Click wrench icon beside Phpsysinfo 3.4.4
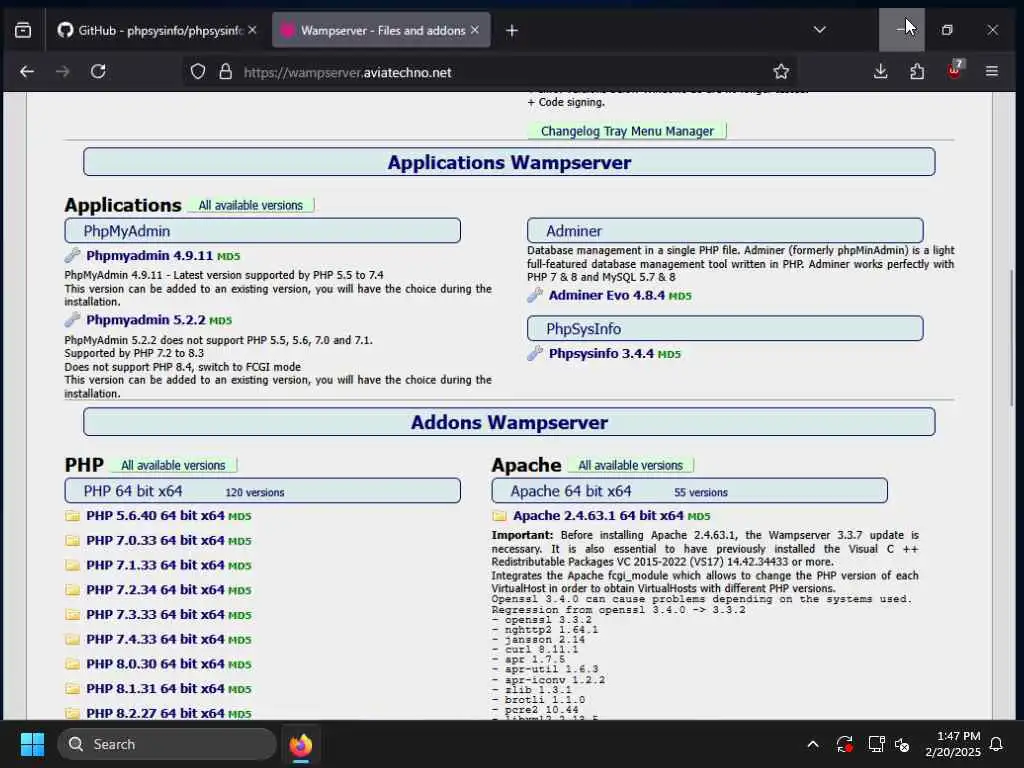This screenshot has width=1024, height=768. 535,353
